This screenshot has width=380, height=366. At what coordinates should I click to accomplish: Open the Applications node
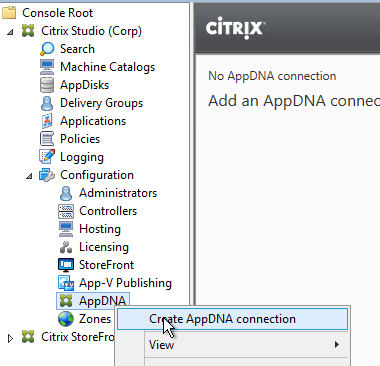(x=93, y=121)
